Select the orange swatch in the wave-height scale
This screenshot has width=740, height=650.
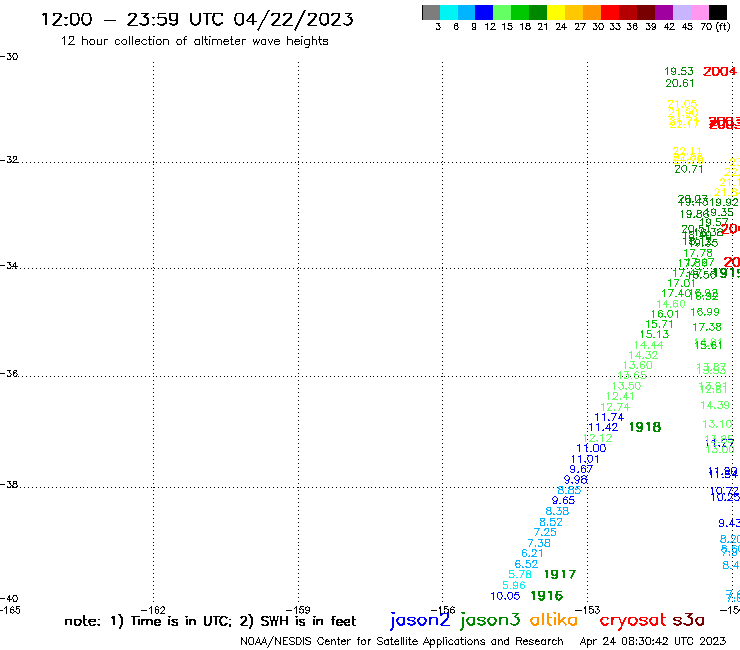tap(592, 12)
